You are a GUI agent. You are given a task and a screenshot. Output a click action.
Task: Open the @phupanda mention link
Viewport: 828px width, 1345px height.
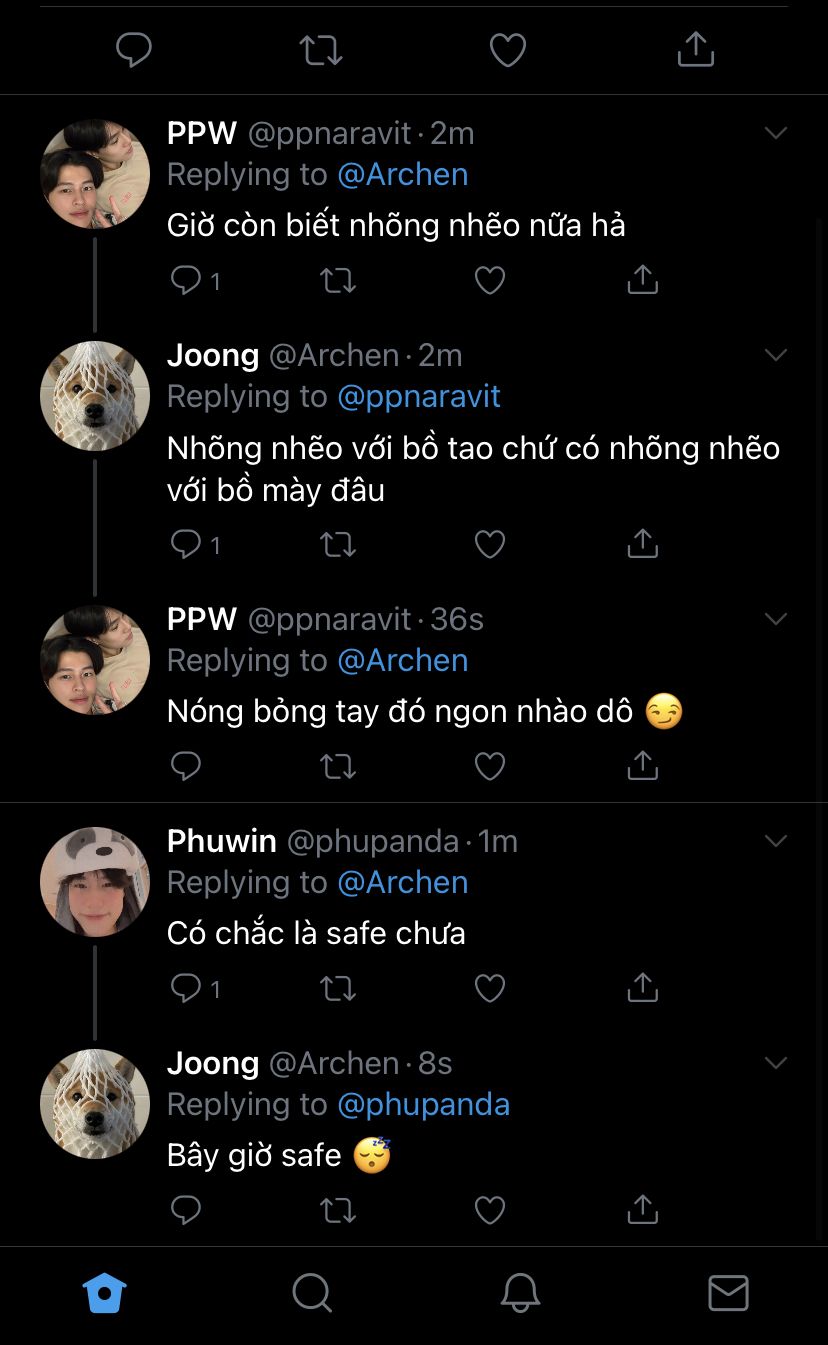[x=423, y=1104]
